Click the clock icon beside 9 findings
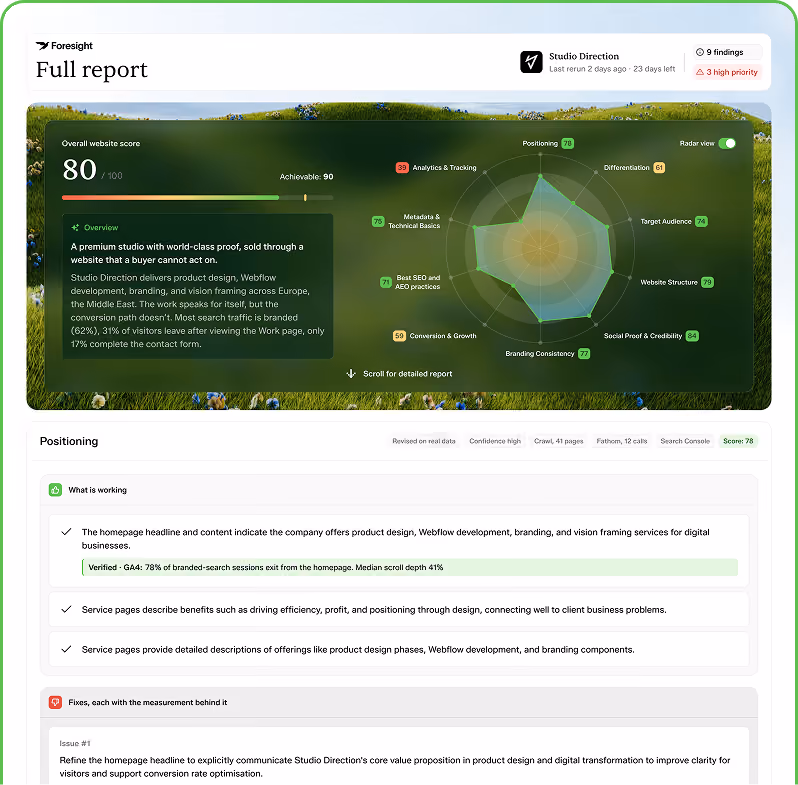The image size is (798, 785). [700, 52]
